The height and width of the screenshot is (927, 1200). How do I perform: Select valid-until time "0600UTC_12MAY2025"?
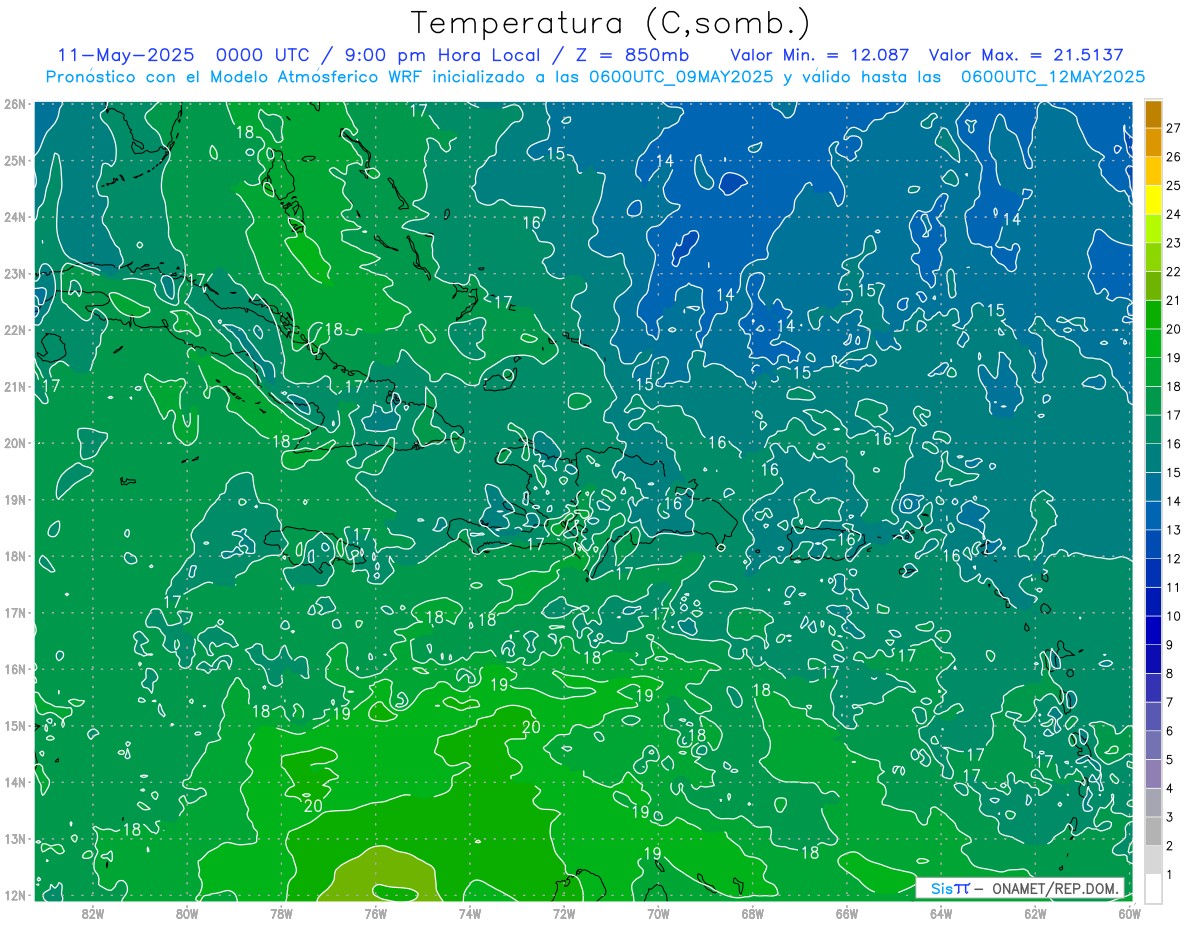point(1053,77)
